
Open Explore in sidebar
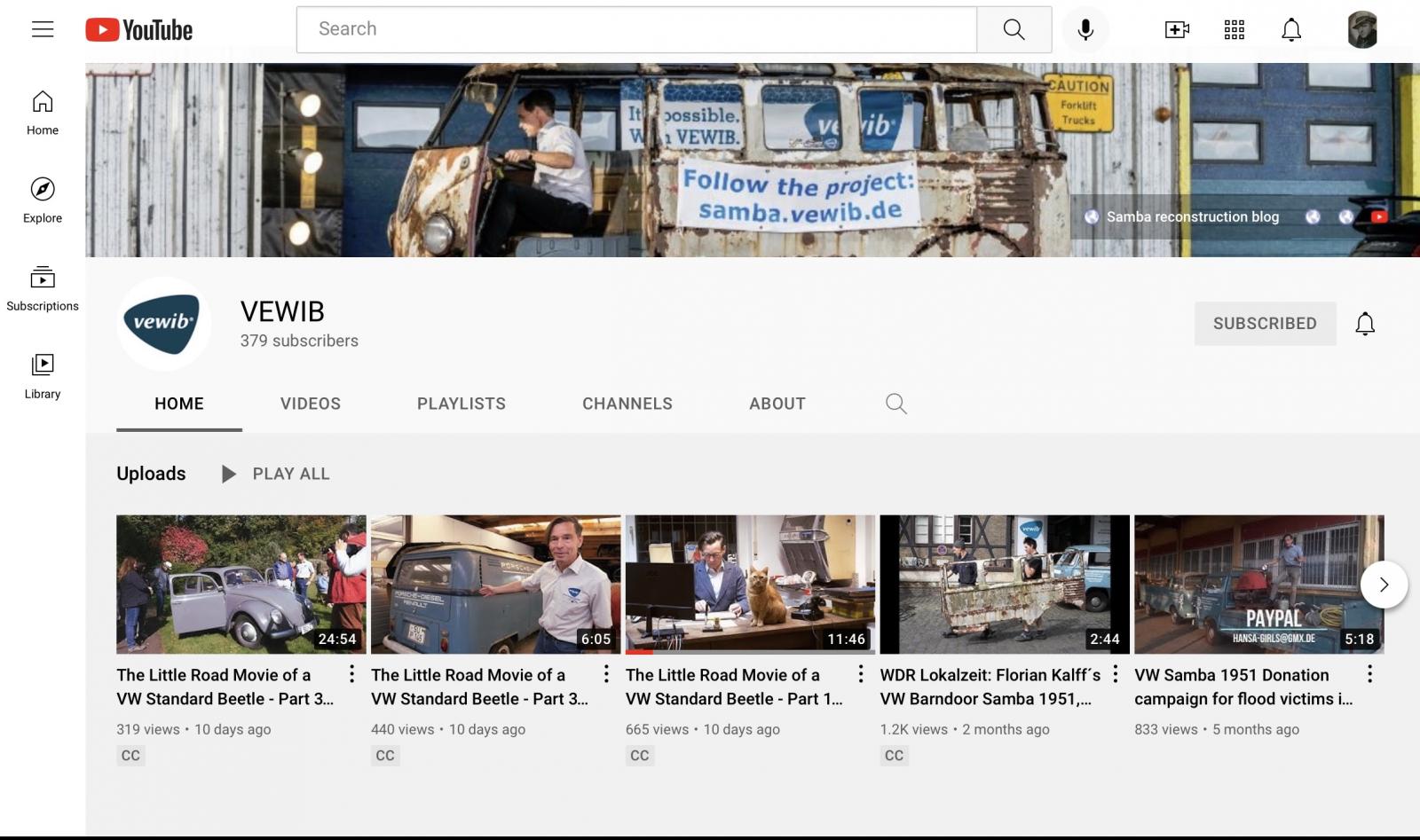[43, 200]
